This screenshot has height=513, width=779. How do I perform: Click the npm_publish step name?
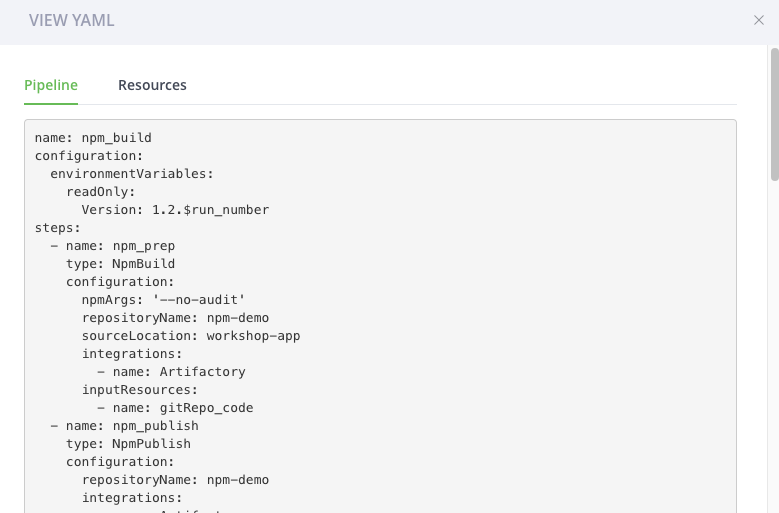(x=156, y=426)
